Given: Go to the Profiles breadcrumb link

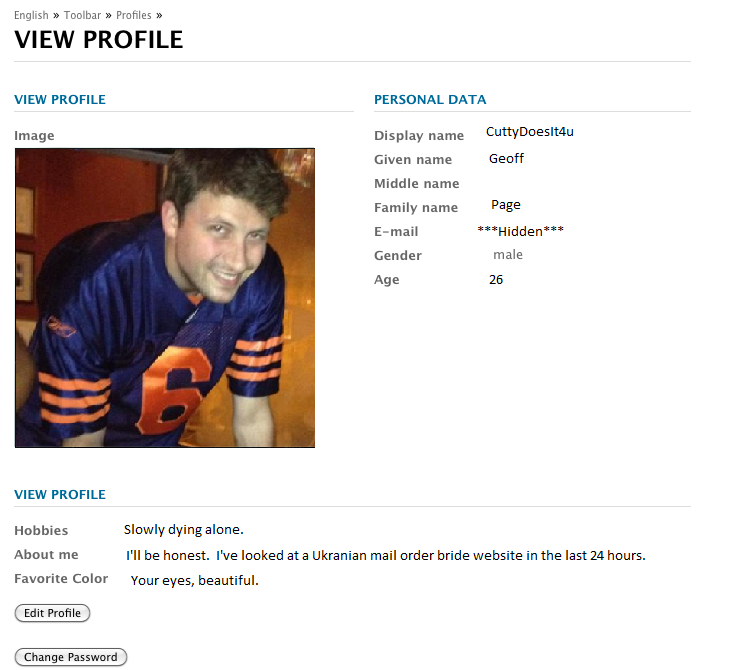Looking at the screenshot, I should point(134,15).
